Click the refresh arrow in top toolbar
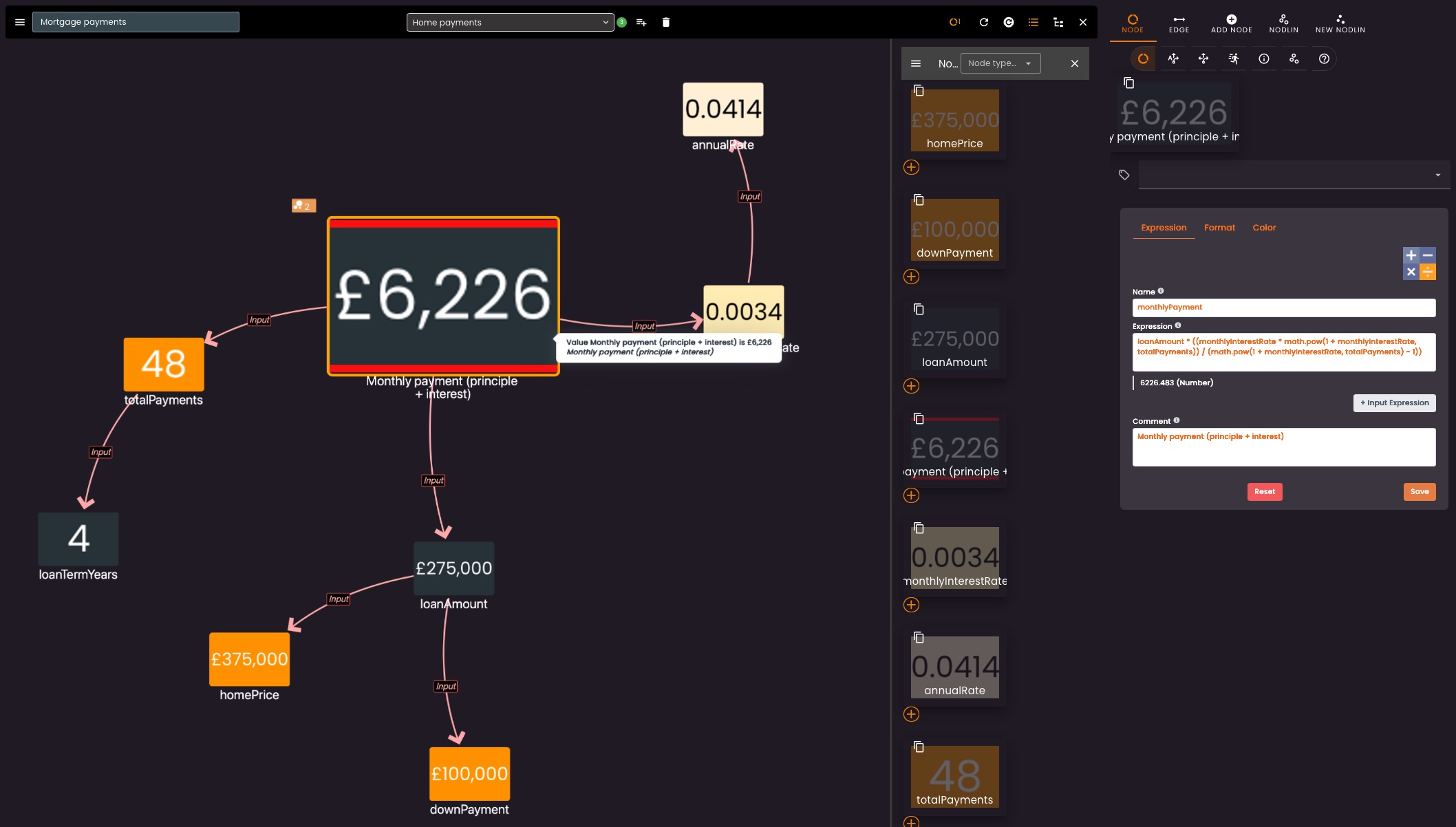Viewport: 1456px width, 827px height. click(x=983, y=22)
